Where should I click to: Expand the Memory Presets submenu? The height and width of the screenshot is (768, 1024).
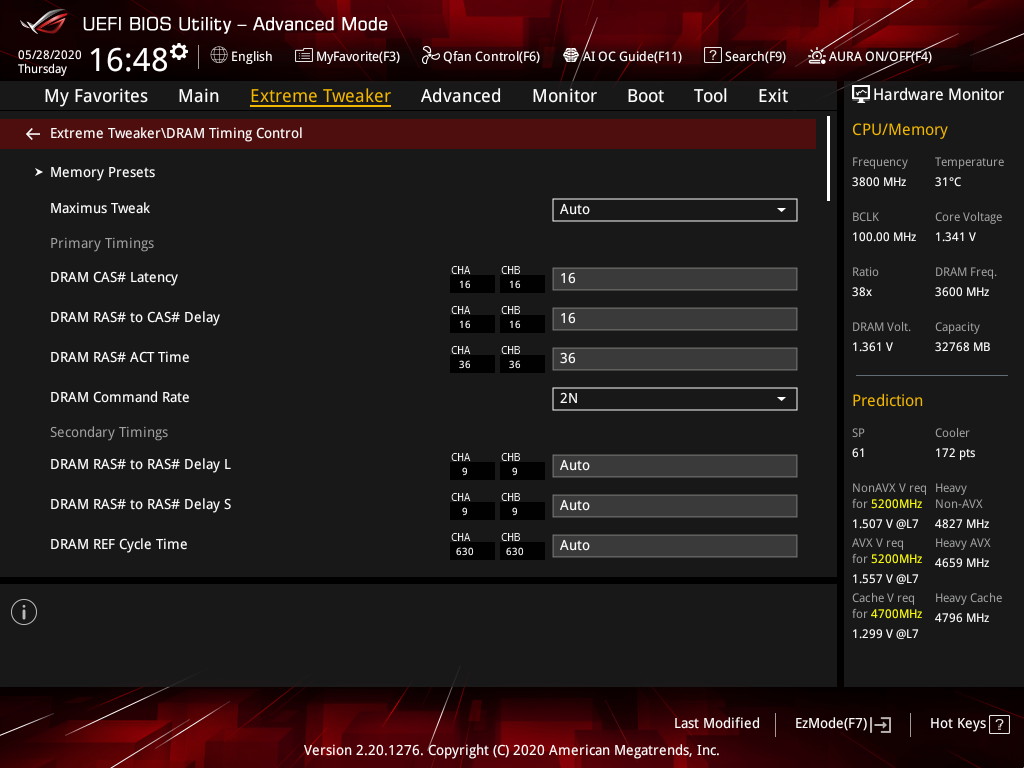pos(102,172)
